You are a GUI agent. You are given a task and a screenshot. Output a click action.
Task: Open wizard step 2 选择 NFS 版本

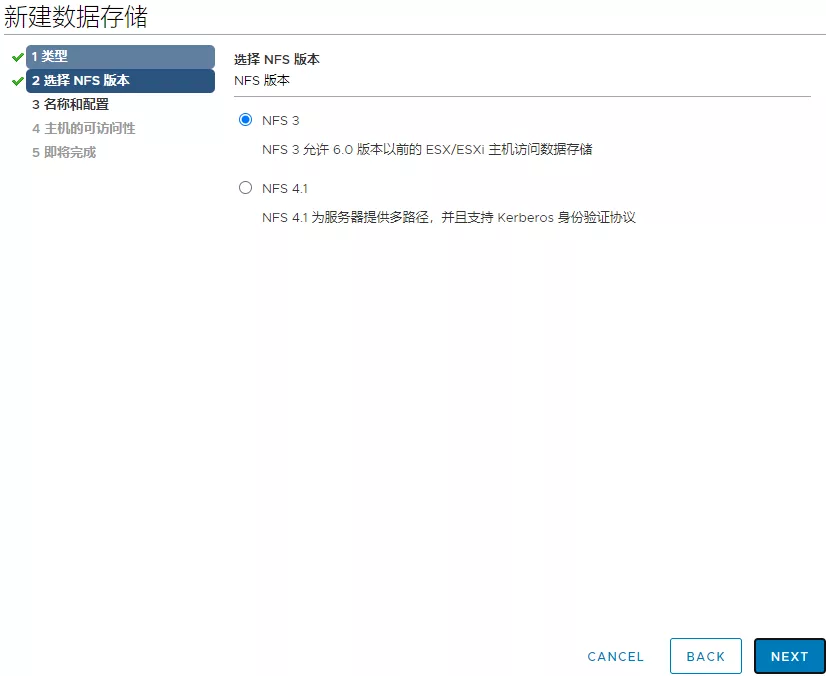click(x=120, y=81)
